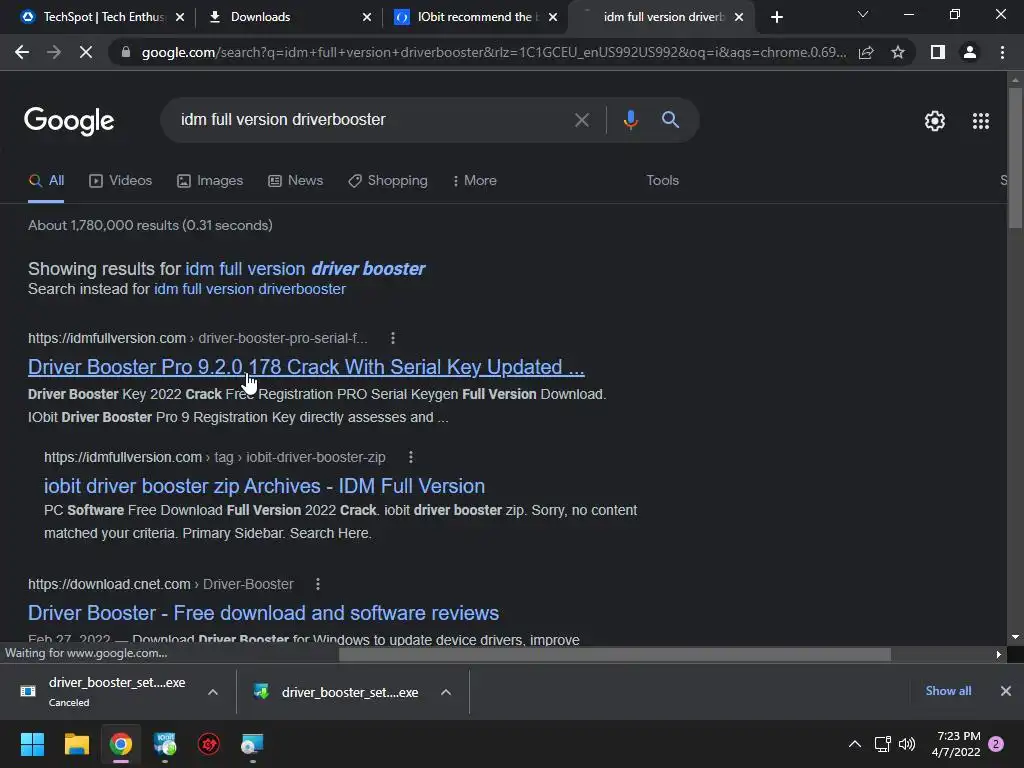Screen dimensions: 1024x768
Task: Open notification center badge showing 2
Action: (997, 744)
